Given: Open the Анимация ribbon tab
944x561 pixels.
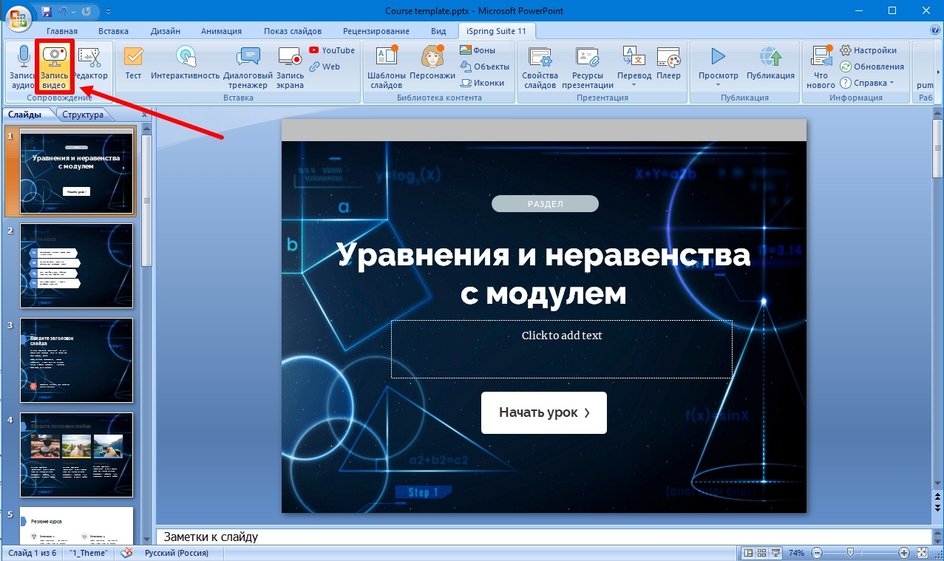Looking at the screenshot, I should pos(221,31).
